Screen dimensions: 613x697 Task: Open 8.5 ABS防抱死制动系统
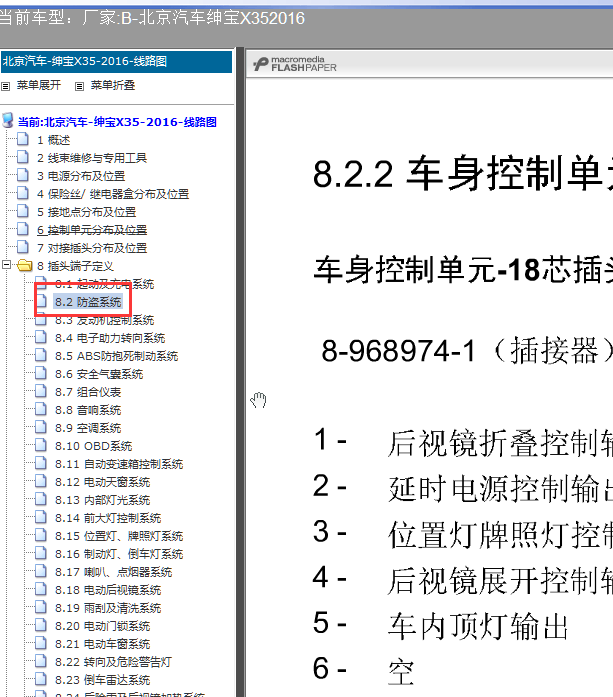pyautogui.click(x=116, y=356)
